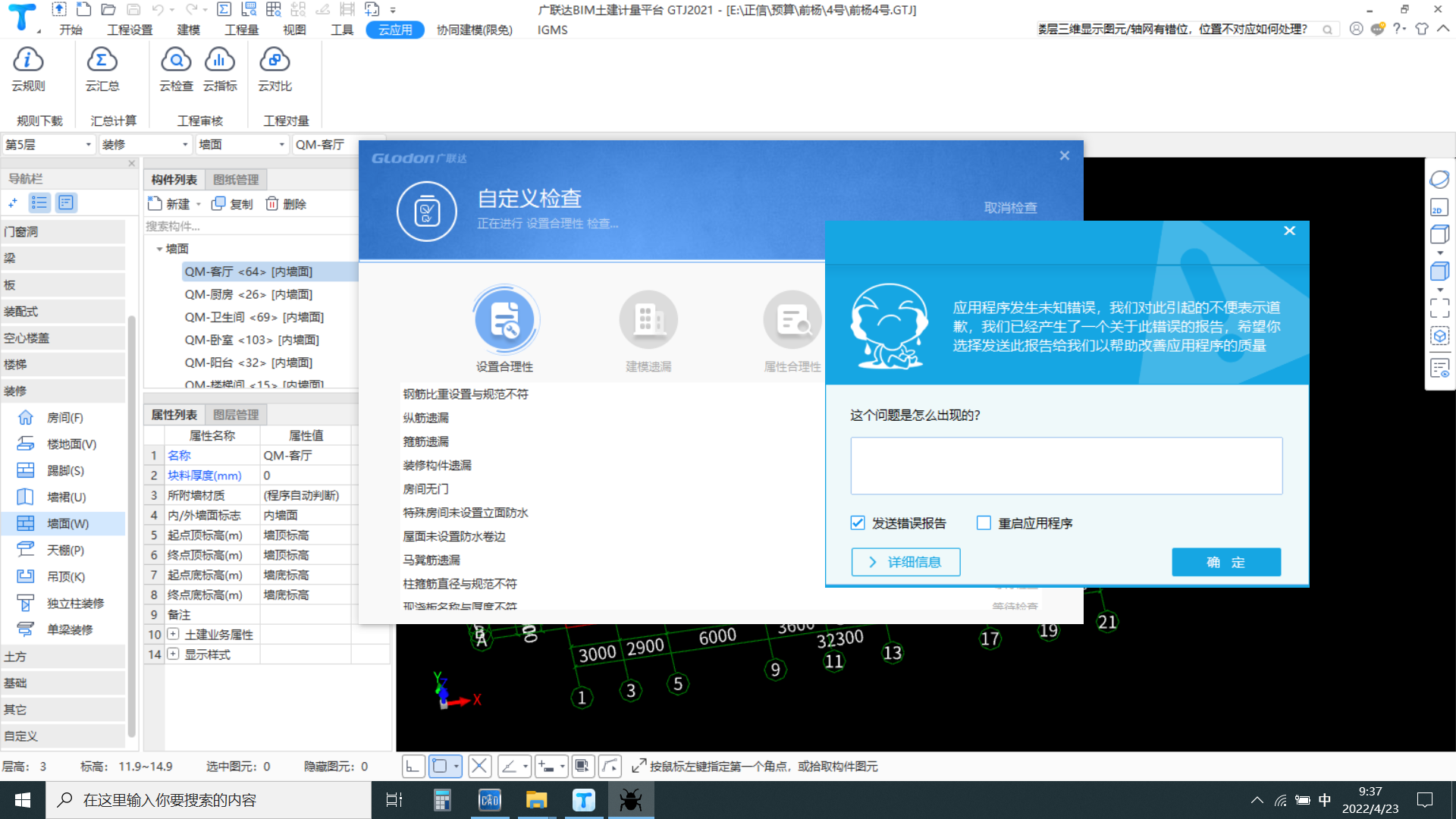Open rectangle-select mode dropdown arrow in status bar
The image size is (1456, 819).
pos(456,767)
